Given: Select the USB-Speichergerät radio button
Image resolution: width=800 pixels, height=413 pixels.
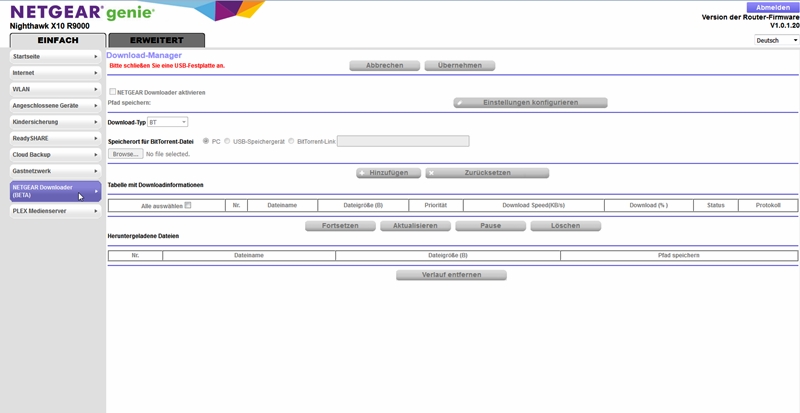Looking at the screenshot, I should [227, 141].
